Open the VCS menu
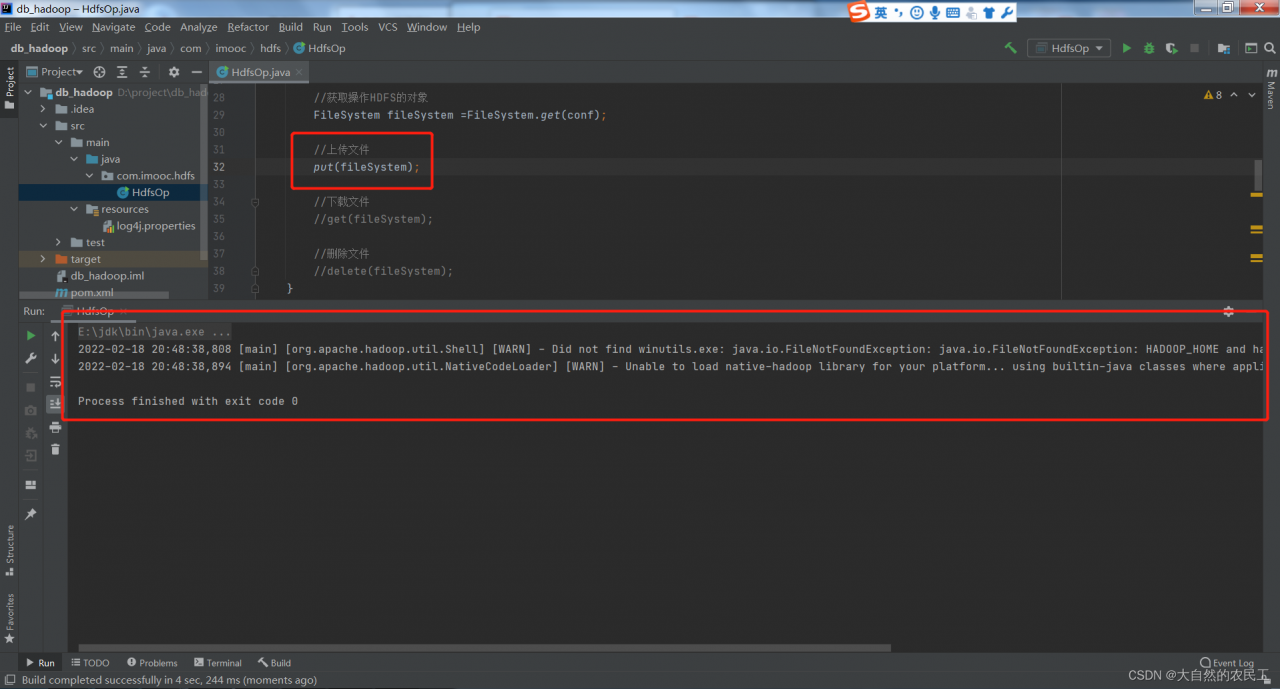 pos(387,27)
